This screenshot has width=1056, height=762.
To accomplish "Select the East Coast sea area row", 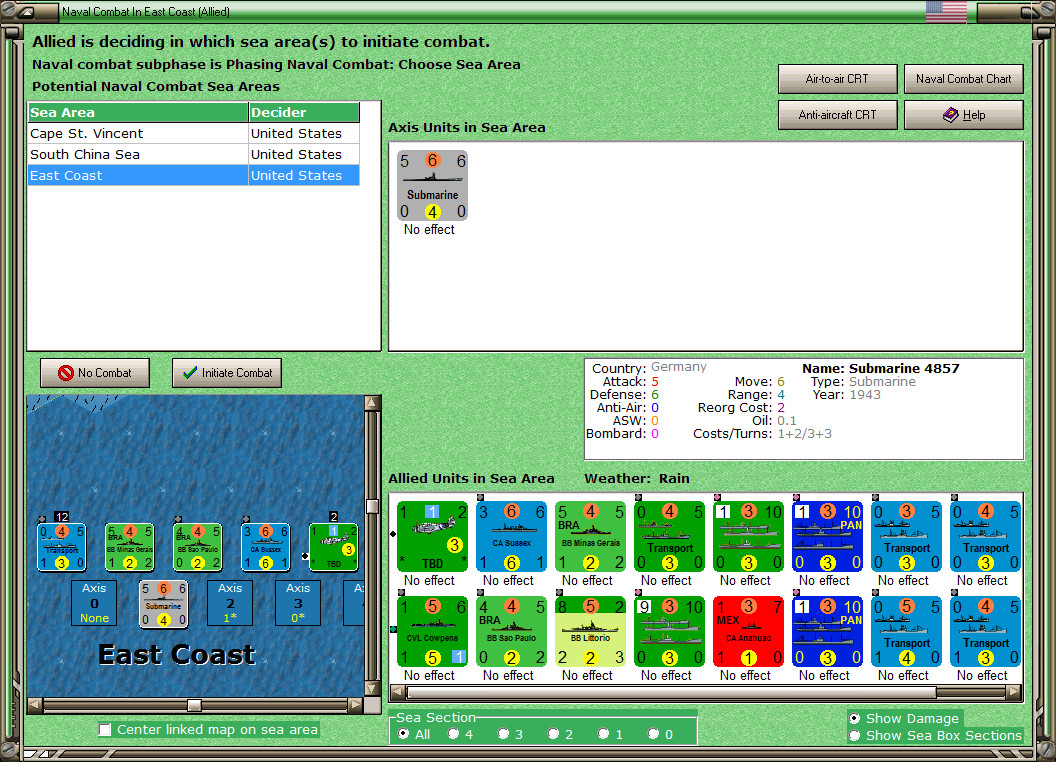I will tap(193, 175).
